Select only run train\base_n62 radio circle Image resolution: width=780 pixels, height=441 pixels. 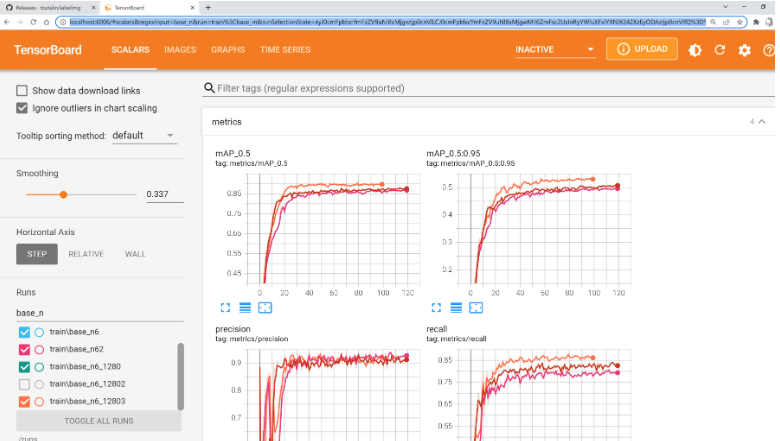pyautogui.click(x=39, y=350)
